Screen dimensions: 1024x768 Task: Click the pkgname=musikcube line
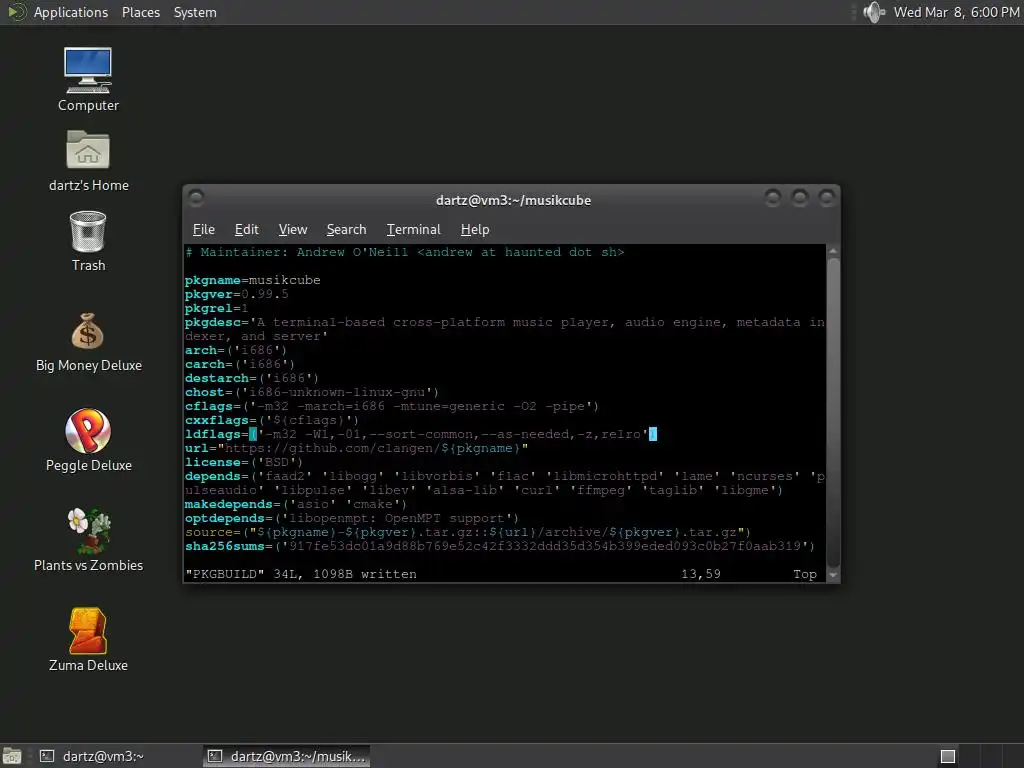(252, 280)
